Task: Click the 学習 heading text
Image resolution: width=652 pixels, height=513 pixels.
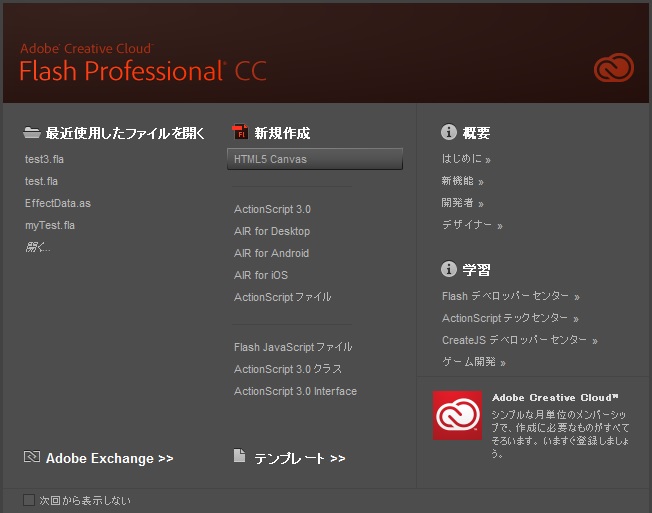Action: 477,270
